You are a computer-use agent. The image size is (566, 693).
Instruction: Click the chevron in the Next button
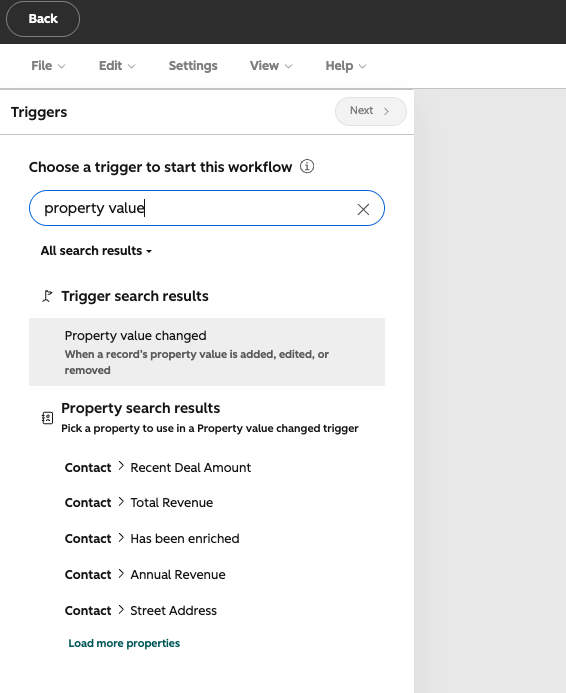[387, 111]
